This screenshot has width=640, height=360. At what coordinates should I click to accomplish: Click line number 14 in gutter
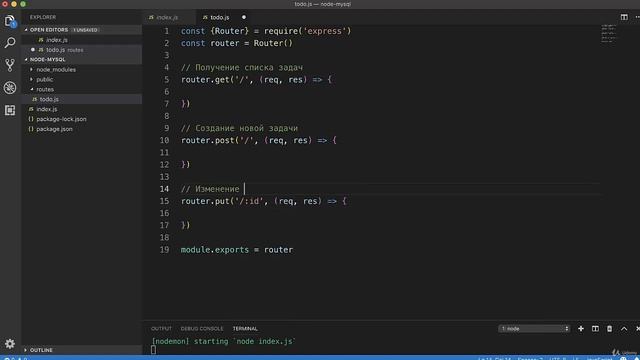(x=164, y=189)
